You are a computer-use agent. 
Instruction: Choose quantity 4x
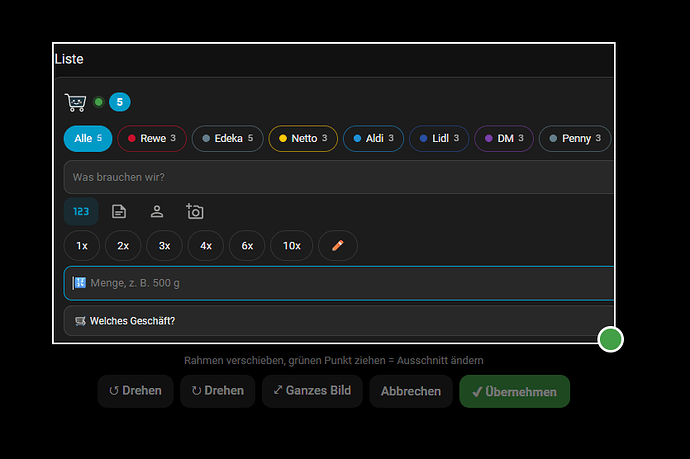click(x=206, y=246)
